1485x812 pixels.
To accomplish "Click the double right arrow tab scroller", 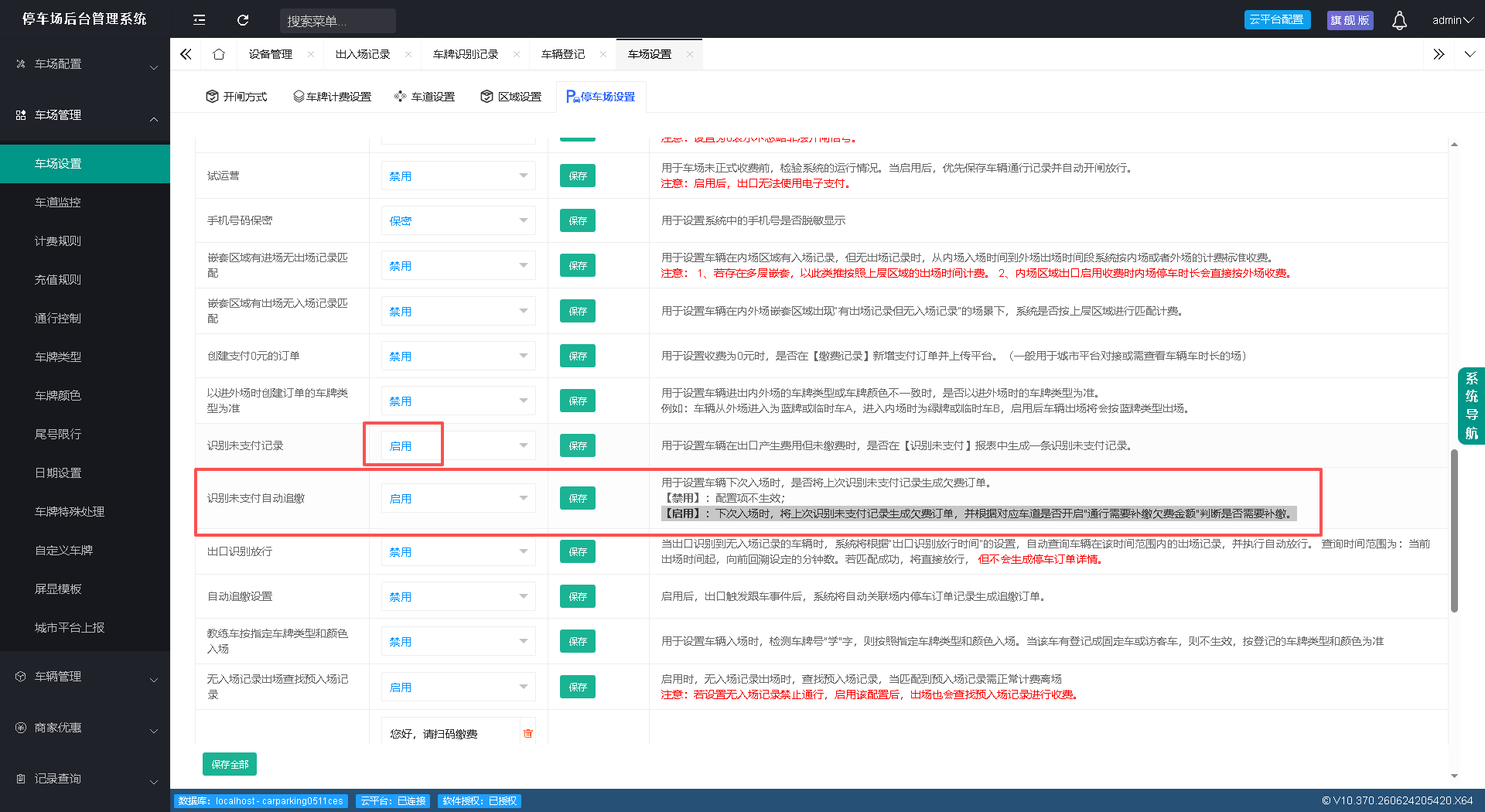I will (1439, 54).
